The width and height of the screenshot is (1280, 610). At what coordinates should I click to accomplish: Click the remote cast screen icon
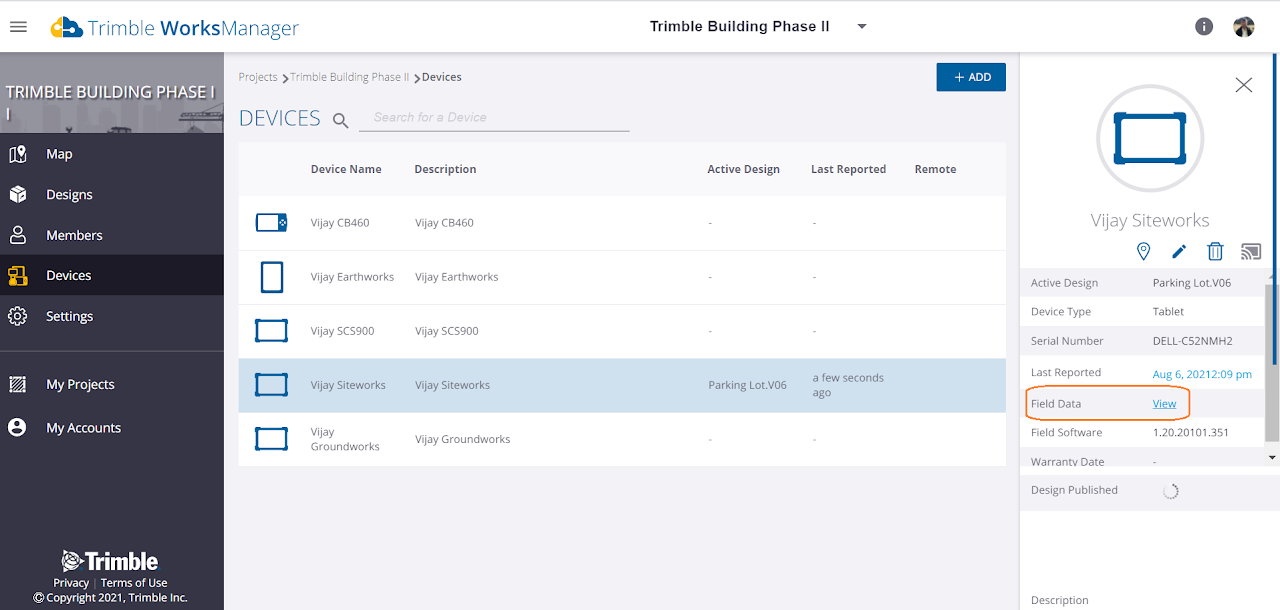click(x=1250, y=251)
